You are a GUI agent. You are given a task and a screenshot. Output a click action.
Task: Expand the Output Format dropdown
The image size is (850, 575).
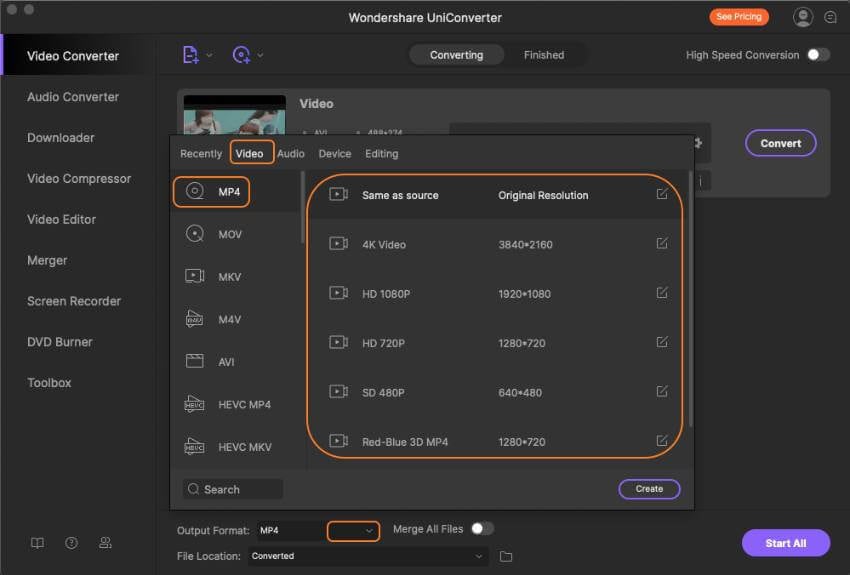(x=369, y=530)
